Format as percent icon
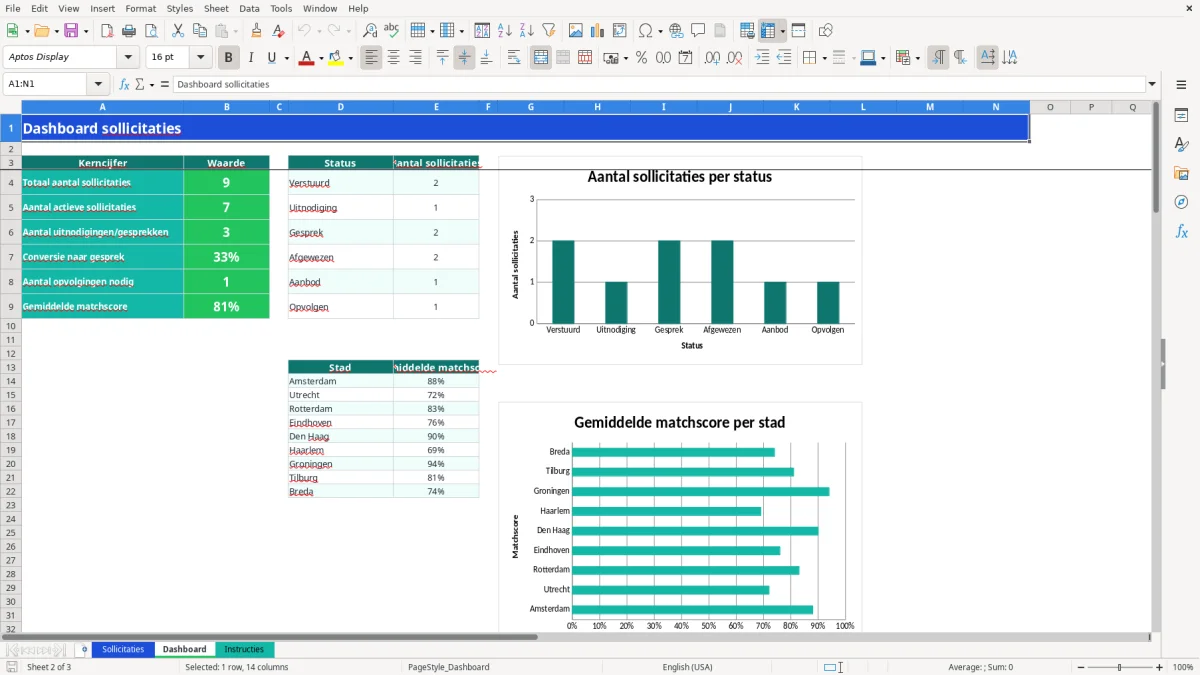This screenshot has width=1200, height=675. (641, 58)
